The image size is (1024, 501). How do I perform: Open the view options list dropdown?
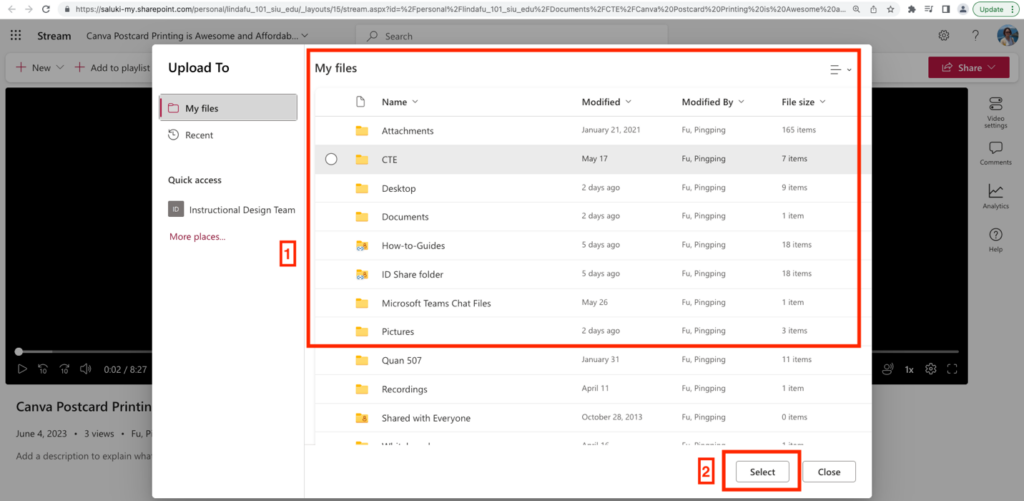(840, 69)
